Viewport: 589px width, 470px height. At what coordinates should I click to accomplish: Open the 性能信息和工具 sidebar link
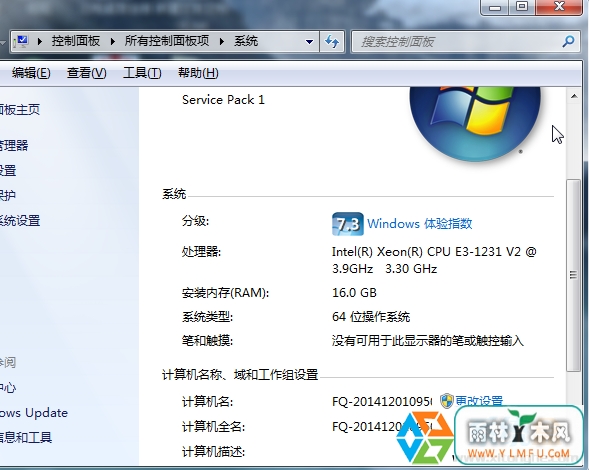tap(26, 437)
